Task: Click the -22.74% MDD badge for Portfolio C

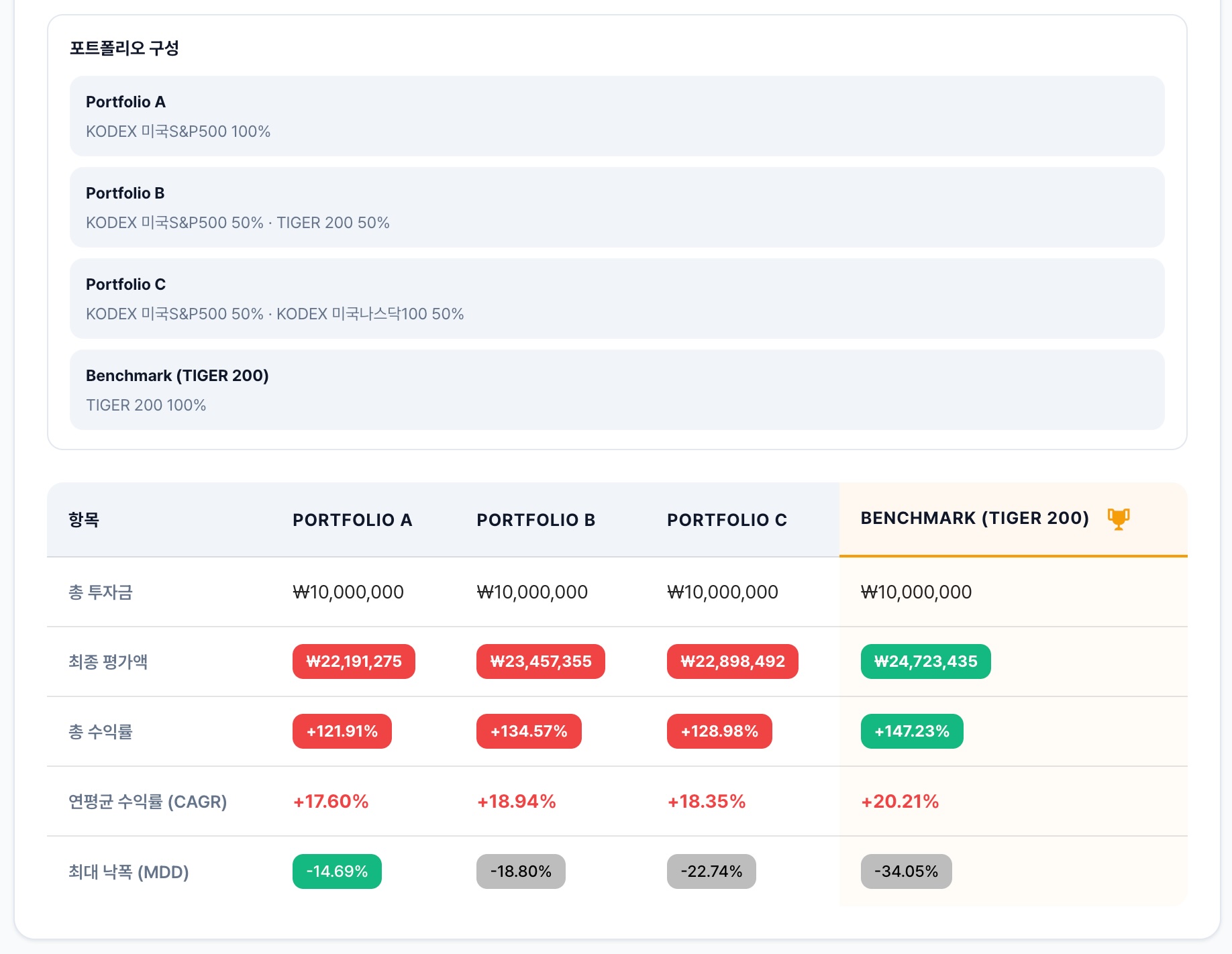Action: pos(711,871)
